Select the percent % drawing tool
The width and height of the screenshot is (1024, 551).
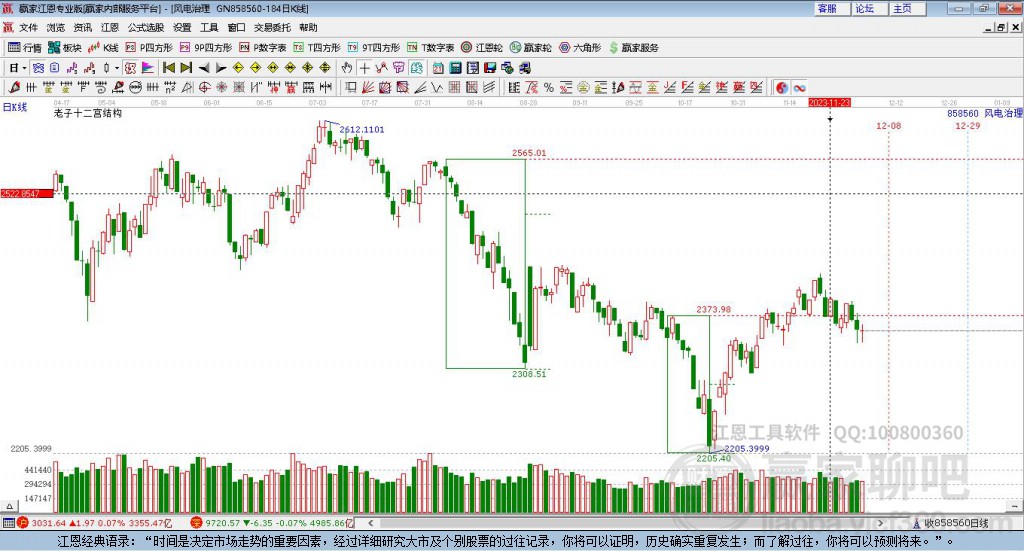click(549, 87)
